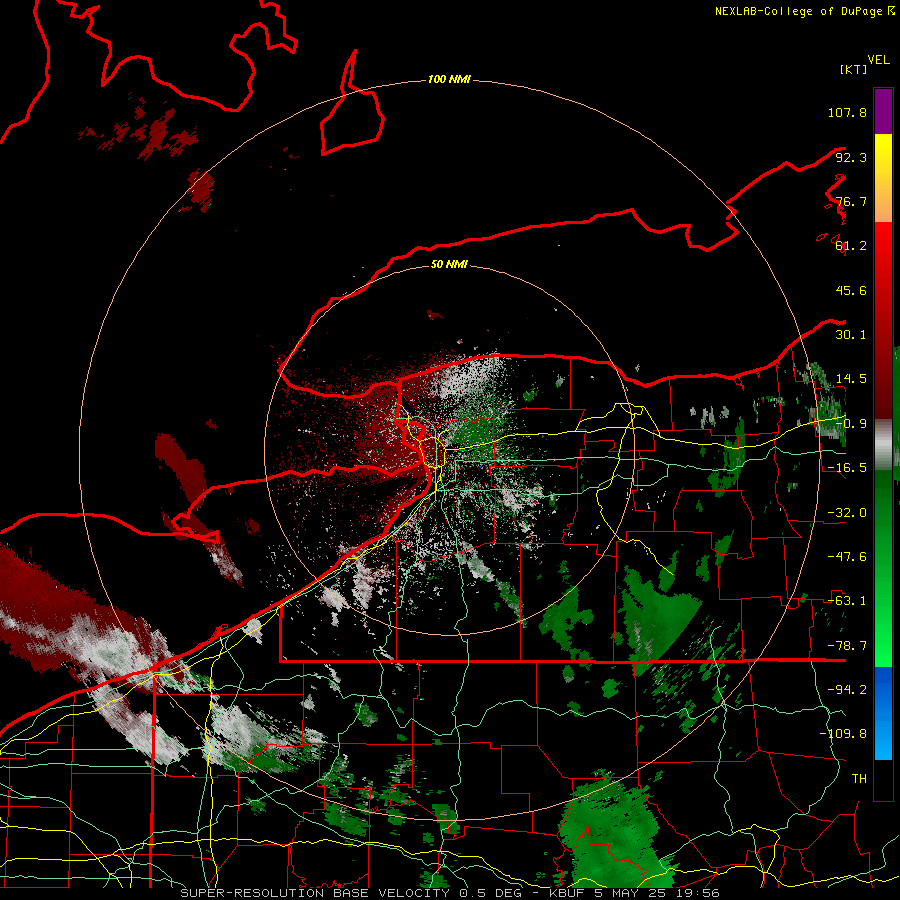Click the green segment of velocity scale

pyautogui.click(x=883, y=568)
